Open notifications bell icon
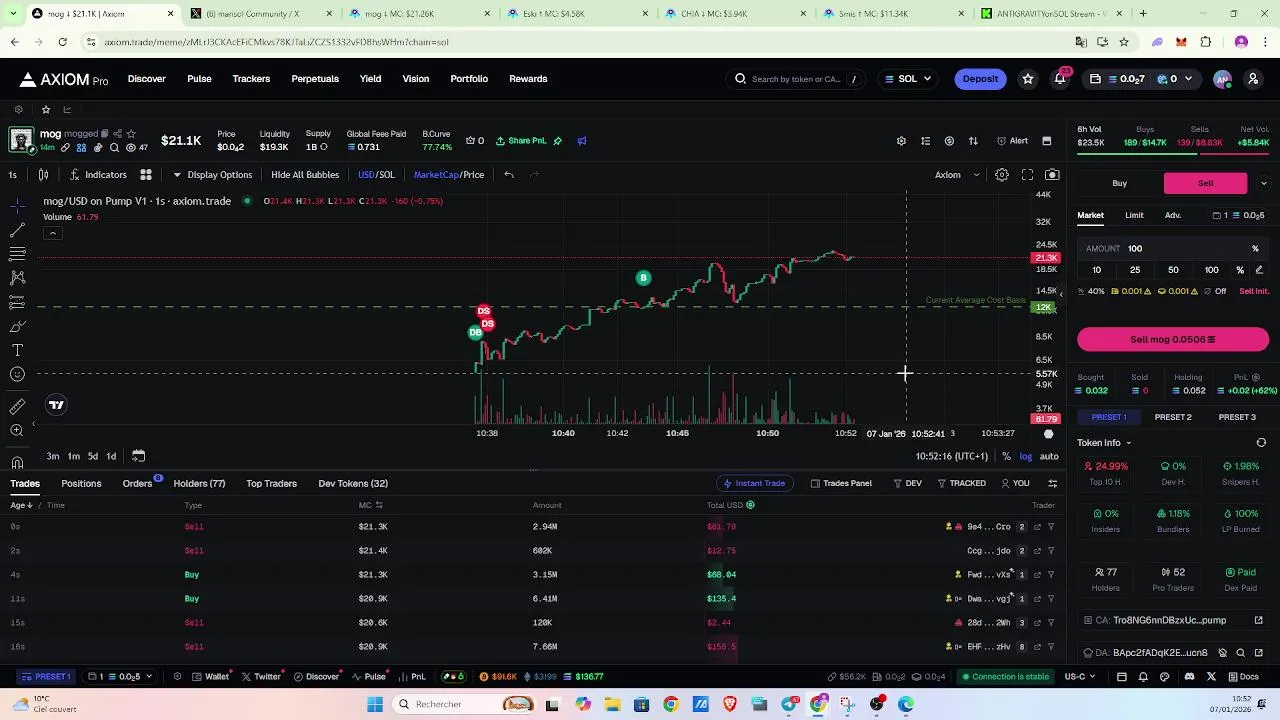Screen dimensions: 1280x720 1060,79
